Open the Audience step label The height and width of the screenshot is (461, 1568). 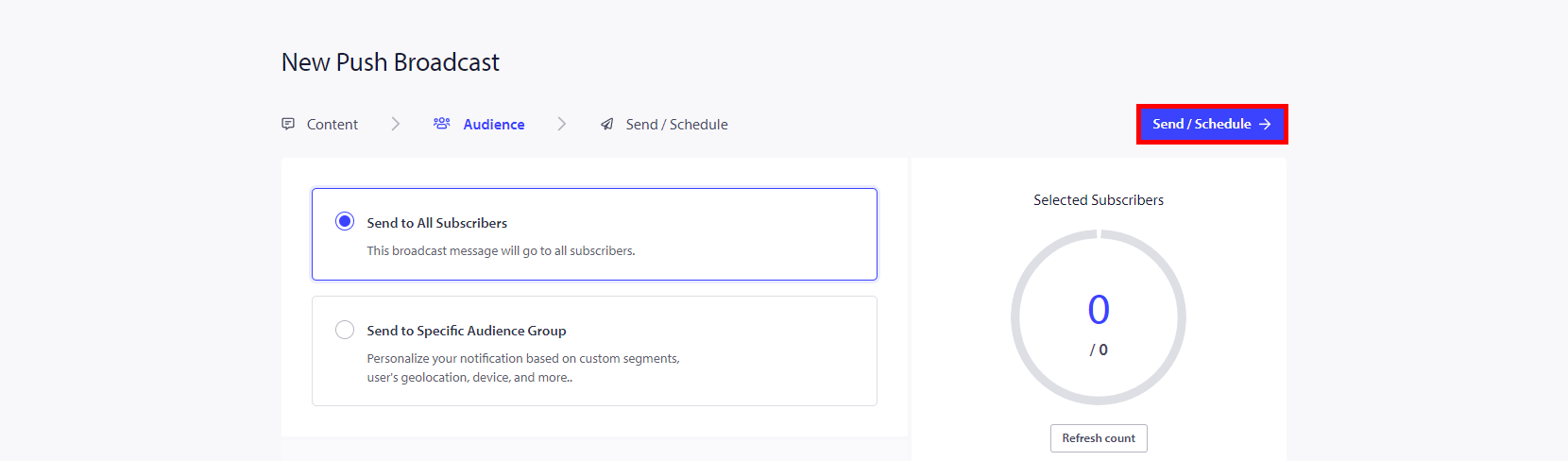[494, 125]
